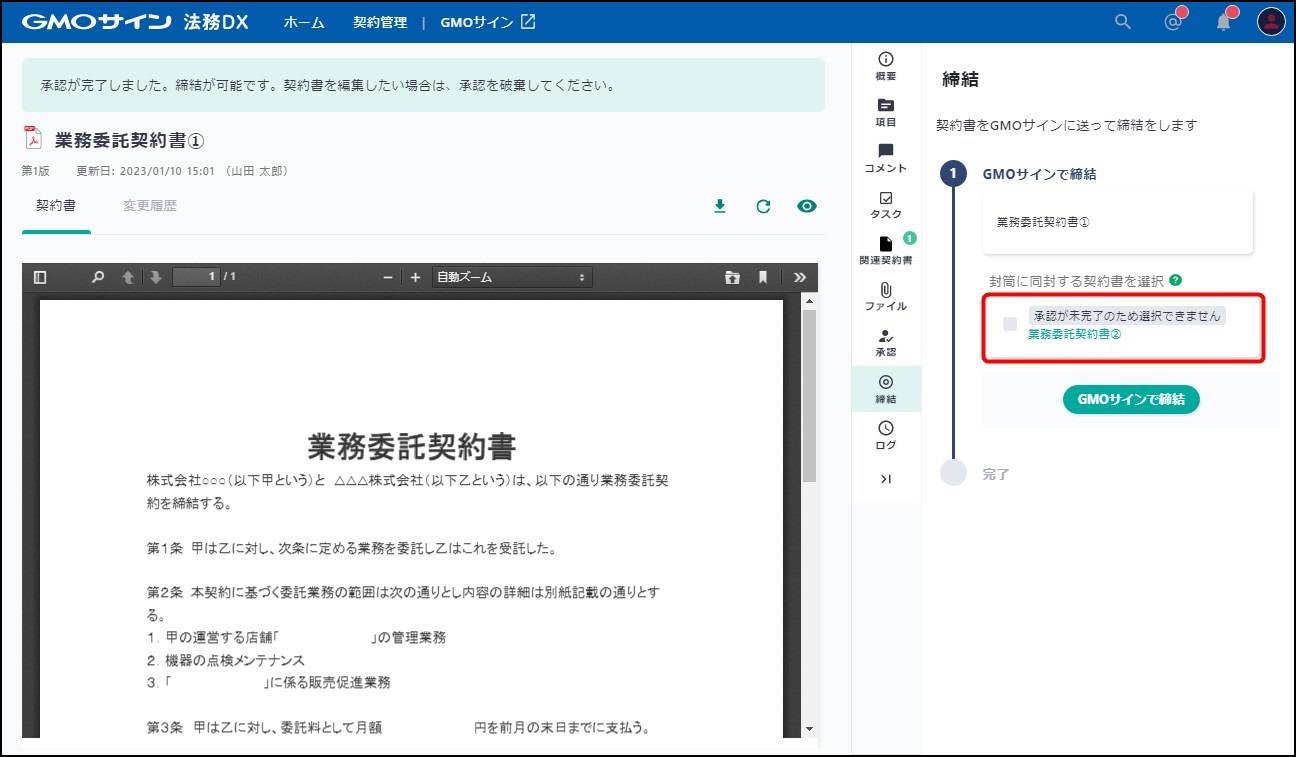Check the 業務委託契約書② checkbox
This screenshot has height=757, width=1296.
1010,324
